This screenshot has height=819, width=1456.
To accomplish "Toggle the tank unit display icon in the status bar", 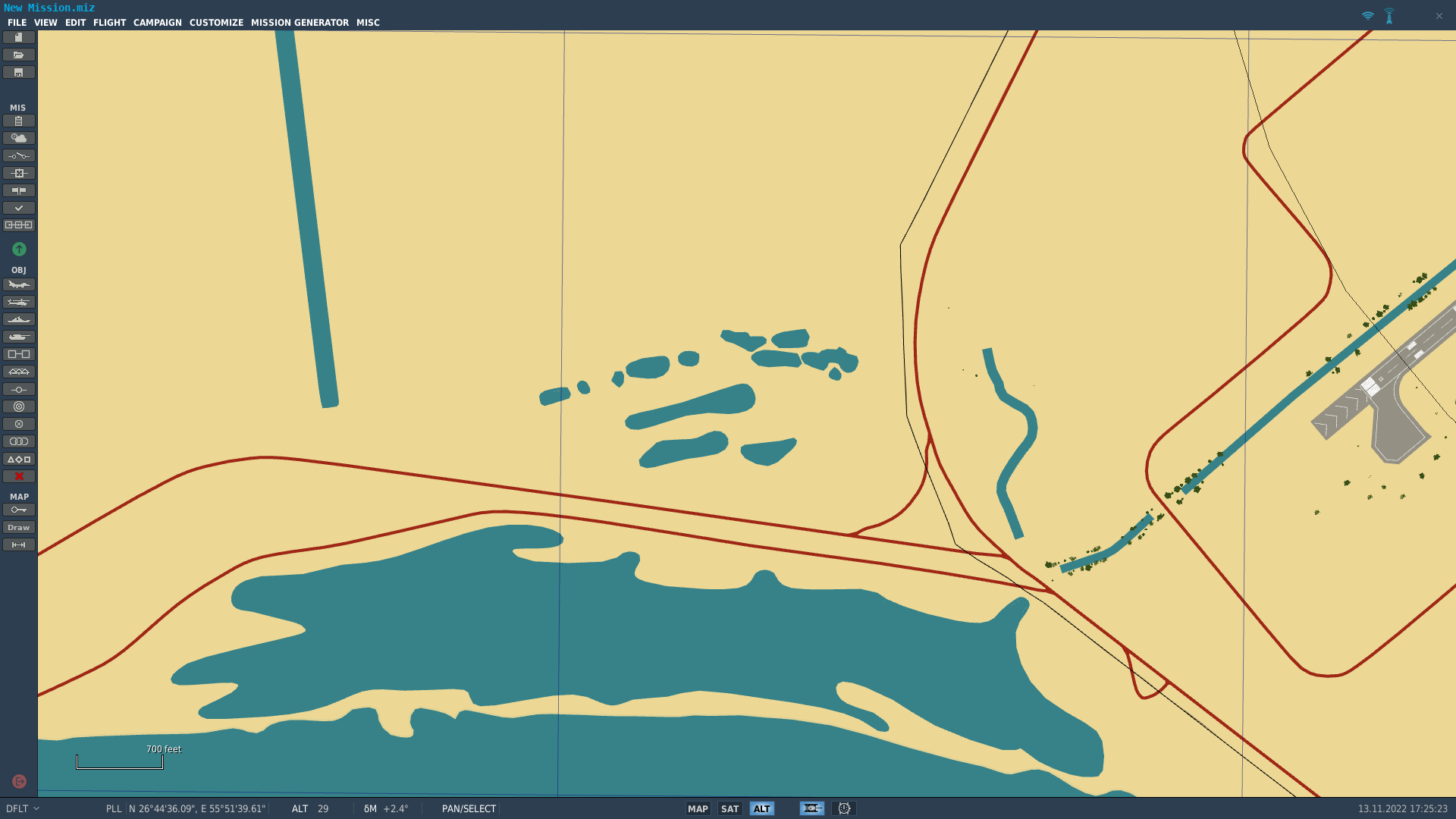I will pos(811,808).
